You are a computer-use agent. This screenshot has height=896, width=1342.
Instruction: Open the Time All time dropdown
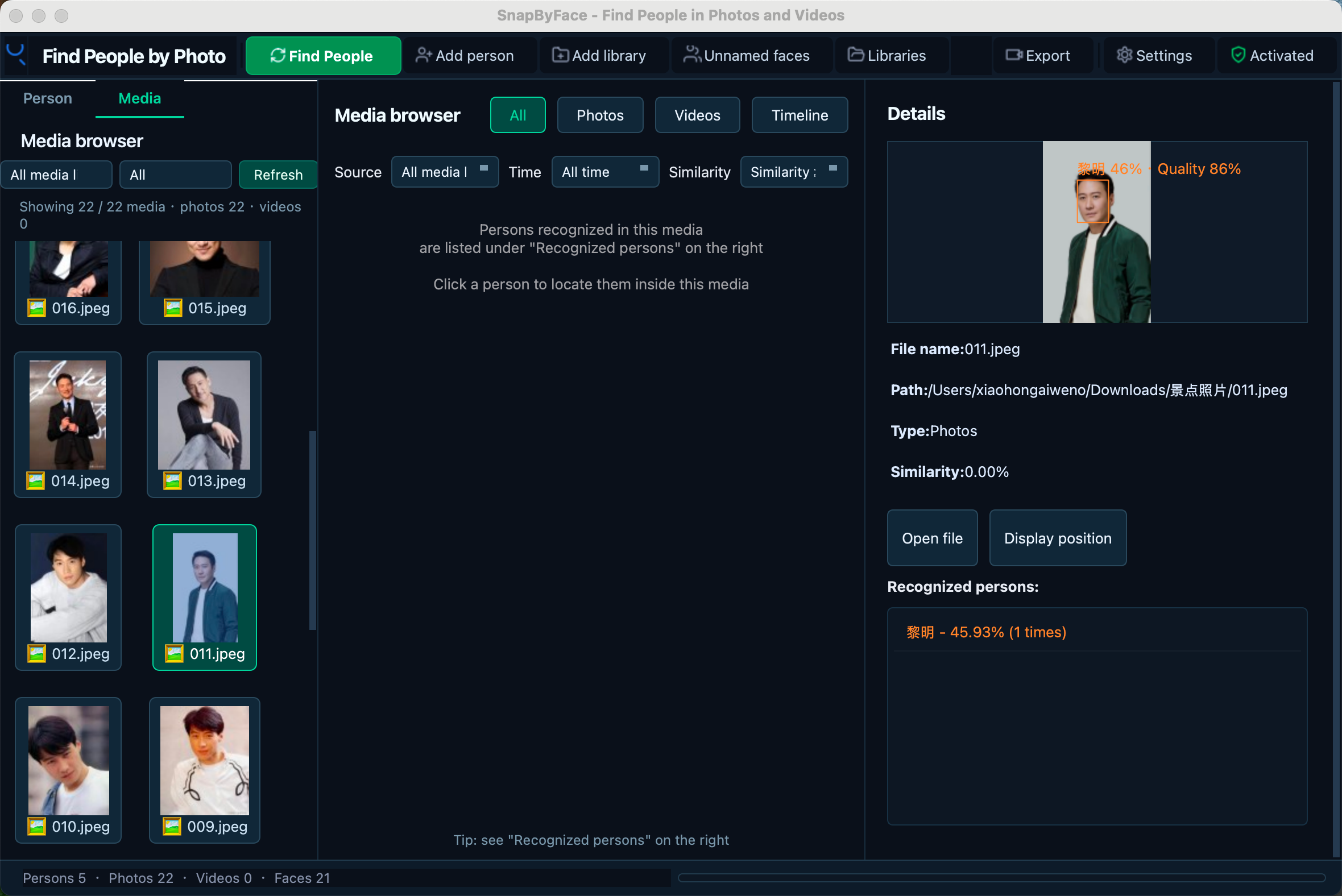[x=605, y=172]
